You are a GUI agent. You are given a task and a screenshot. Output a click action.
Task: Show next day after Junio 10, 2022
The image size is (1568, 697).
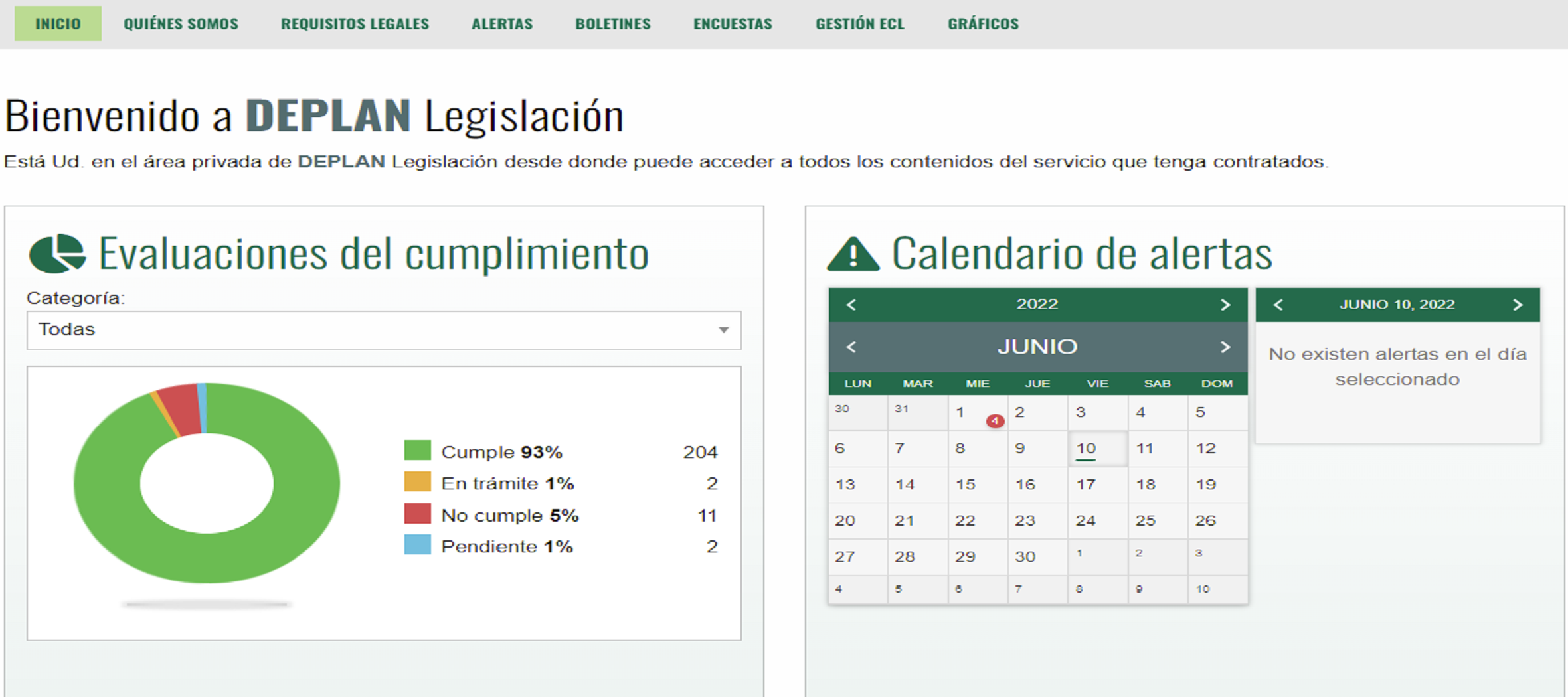[1518, 305]
